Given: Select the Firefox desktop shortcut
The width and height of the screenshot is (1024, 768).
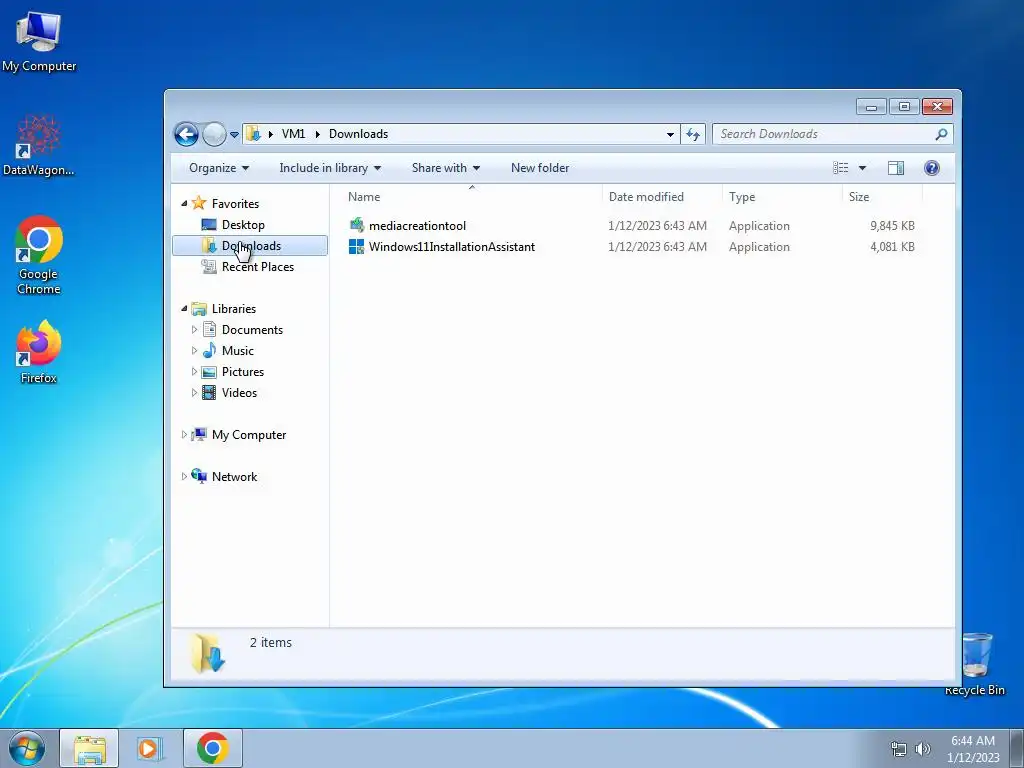Looking at the screenshot, I should pos(39,352).
